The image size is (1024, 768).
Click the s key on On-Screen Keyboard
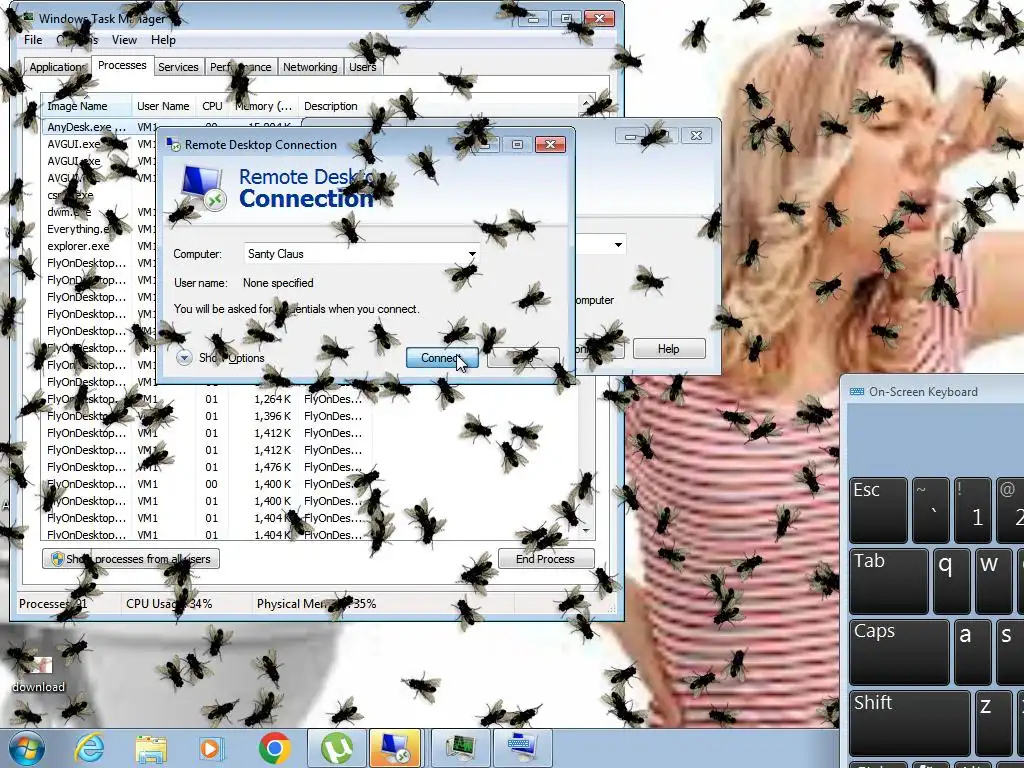click(1010, 652)
